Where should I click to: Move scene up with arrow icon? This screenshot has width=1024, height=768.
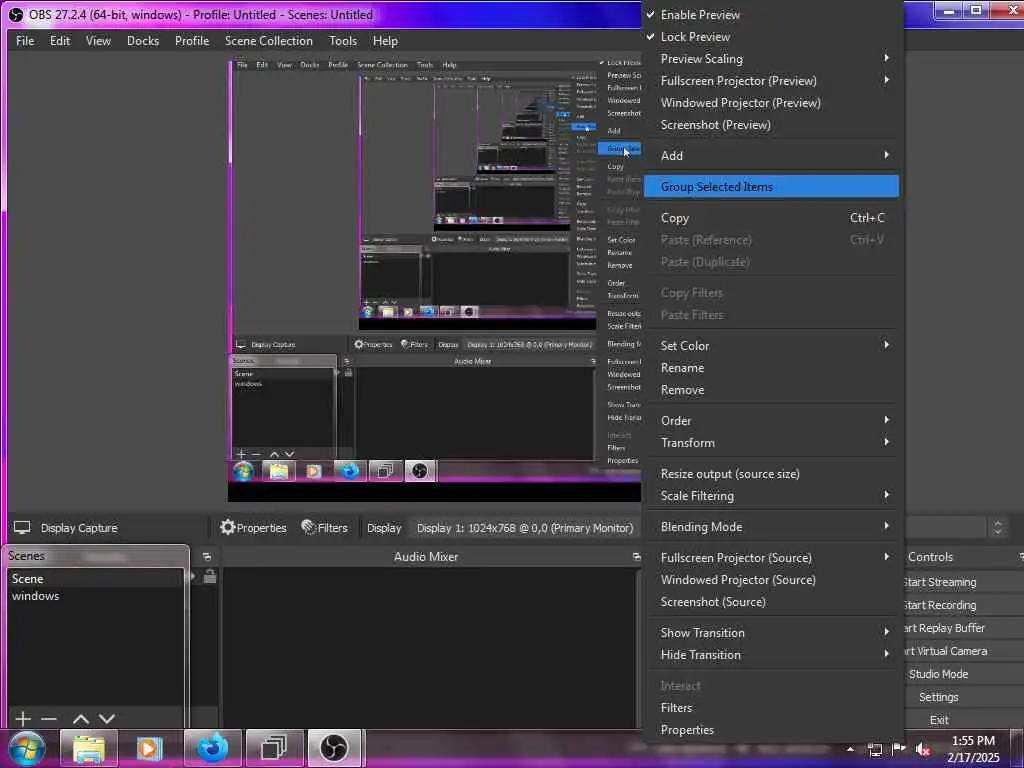[x=81, y=719]
